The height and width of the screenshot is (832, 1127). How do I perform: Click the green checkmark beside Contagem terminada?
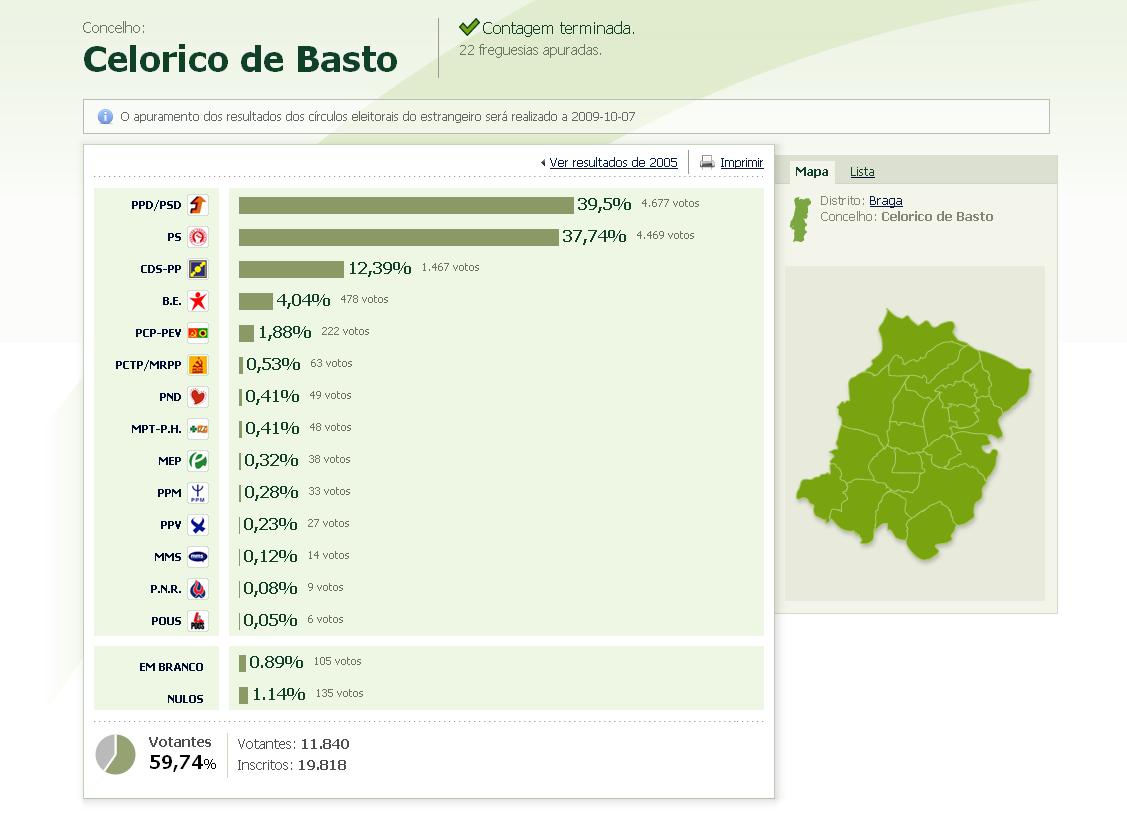click(469, 27)
